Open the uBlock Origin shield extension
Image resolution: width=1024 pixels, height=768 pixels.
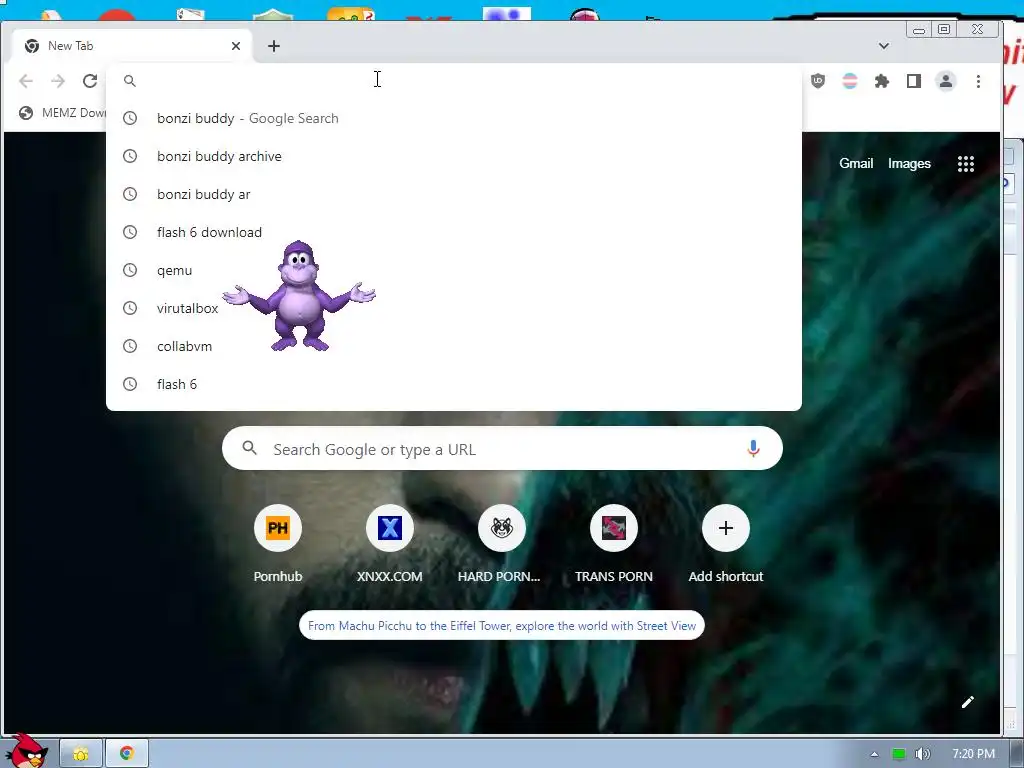818,81
